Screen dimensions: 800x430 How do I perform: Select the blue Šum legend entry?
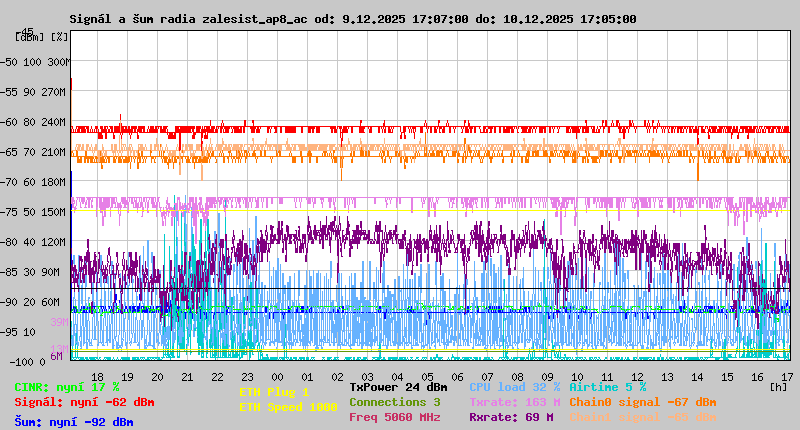click(74, 422)
